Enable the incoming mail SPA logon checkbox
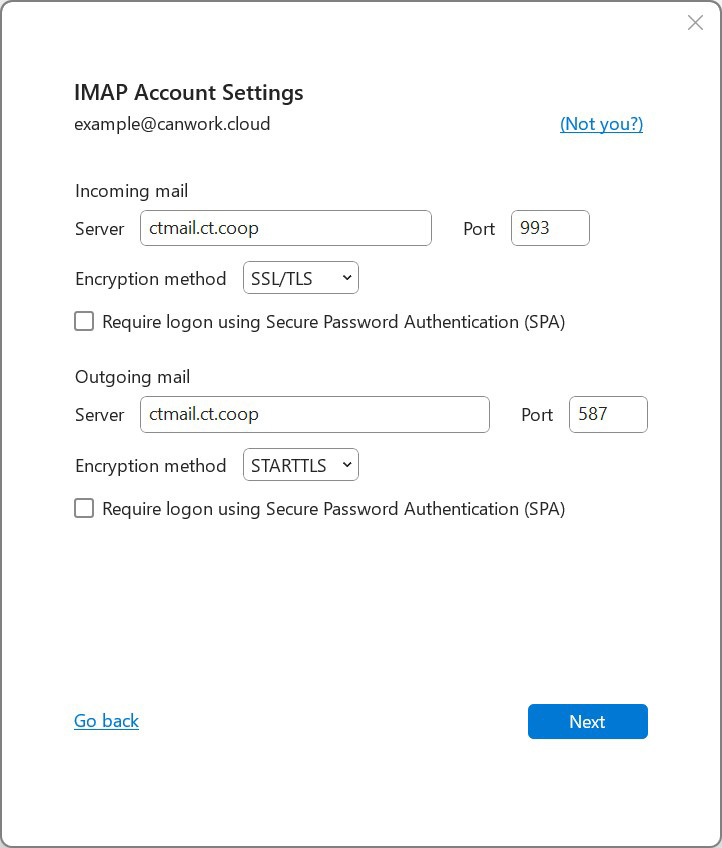This screenshot has width=722, height=848. [x=84, y=322]
